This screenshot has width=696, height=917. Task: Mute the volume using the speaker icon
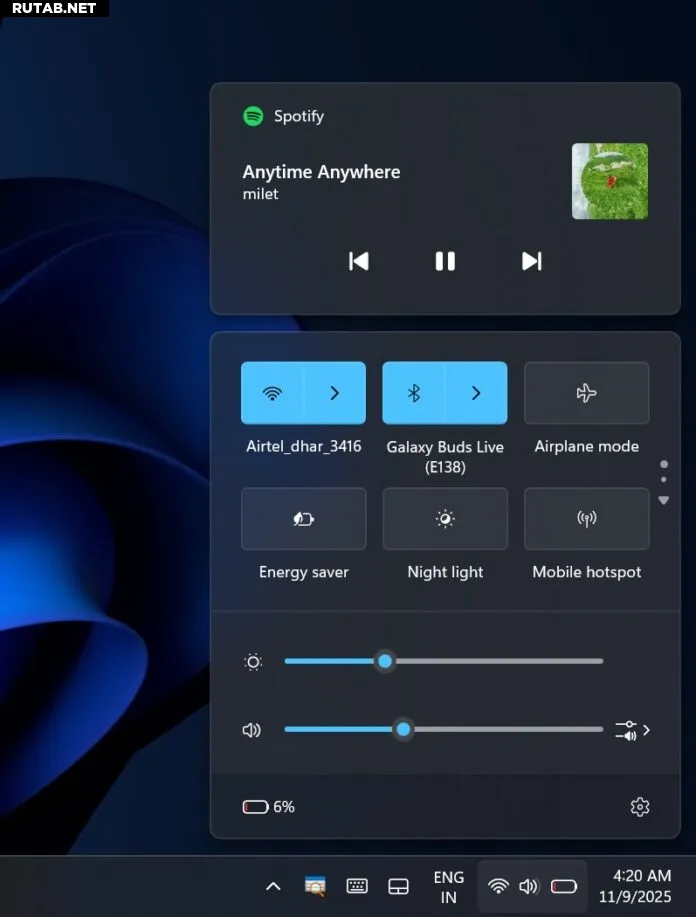pos(252,730)
